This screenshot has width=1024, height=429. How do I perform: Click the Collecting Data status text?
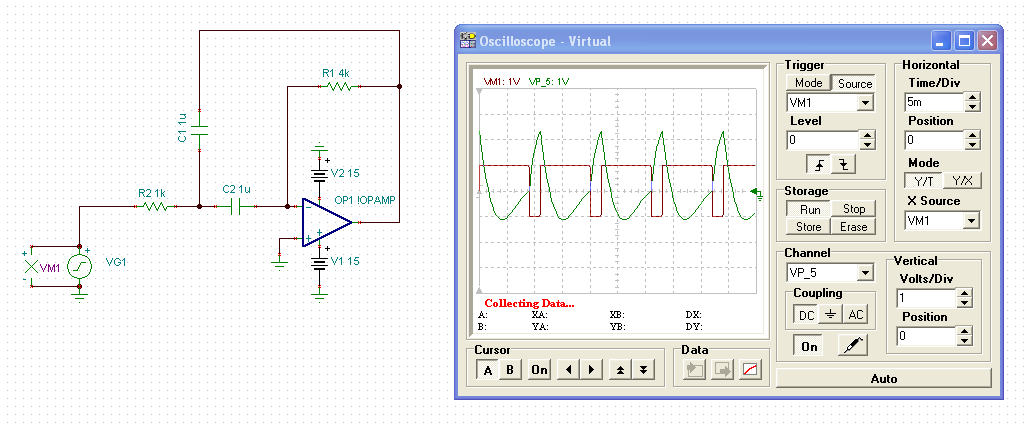tap(529, 304)
